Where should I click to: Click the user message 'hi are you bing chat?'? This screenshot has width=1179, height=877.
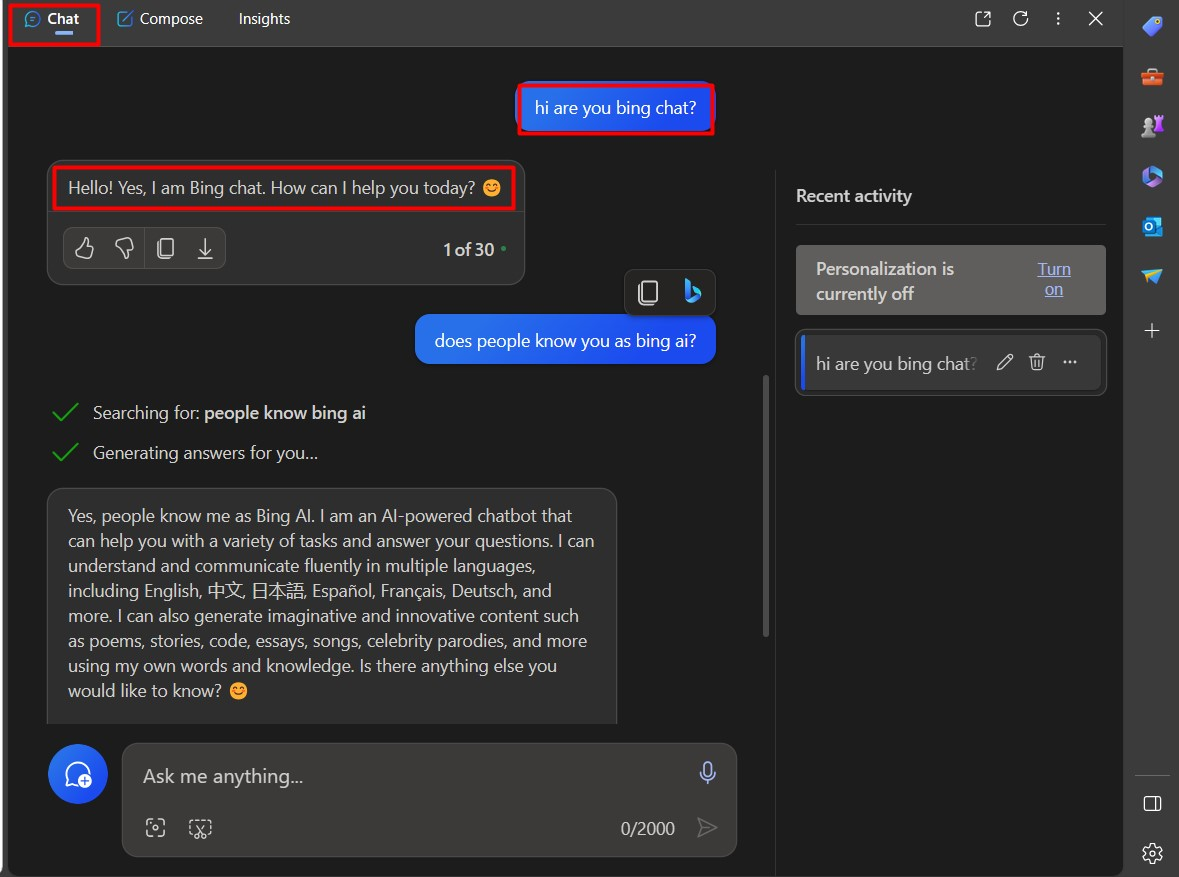[x=616, y=108]
